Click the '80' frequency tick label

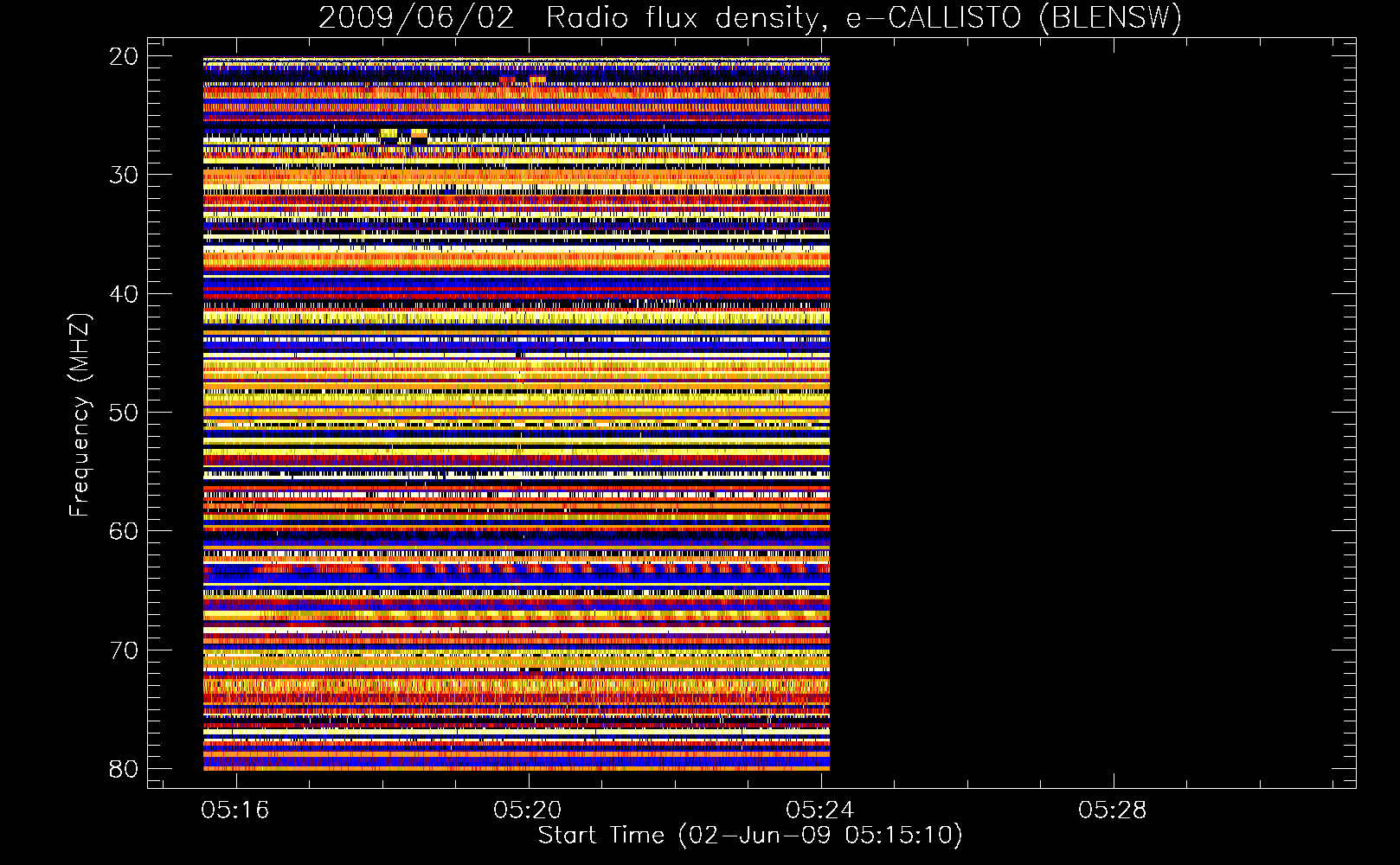click(124, 769)
